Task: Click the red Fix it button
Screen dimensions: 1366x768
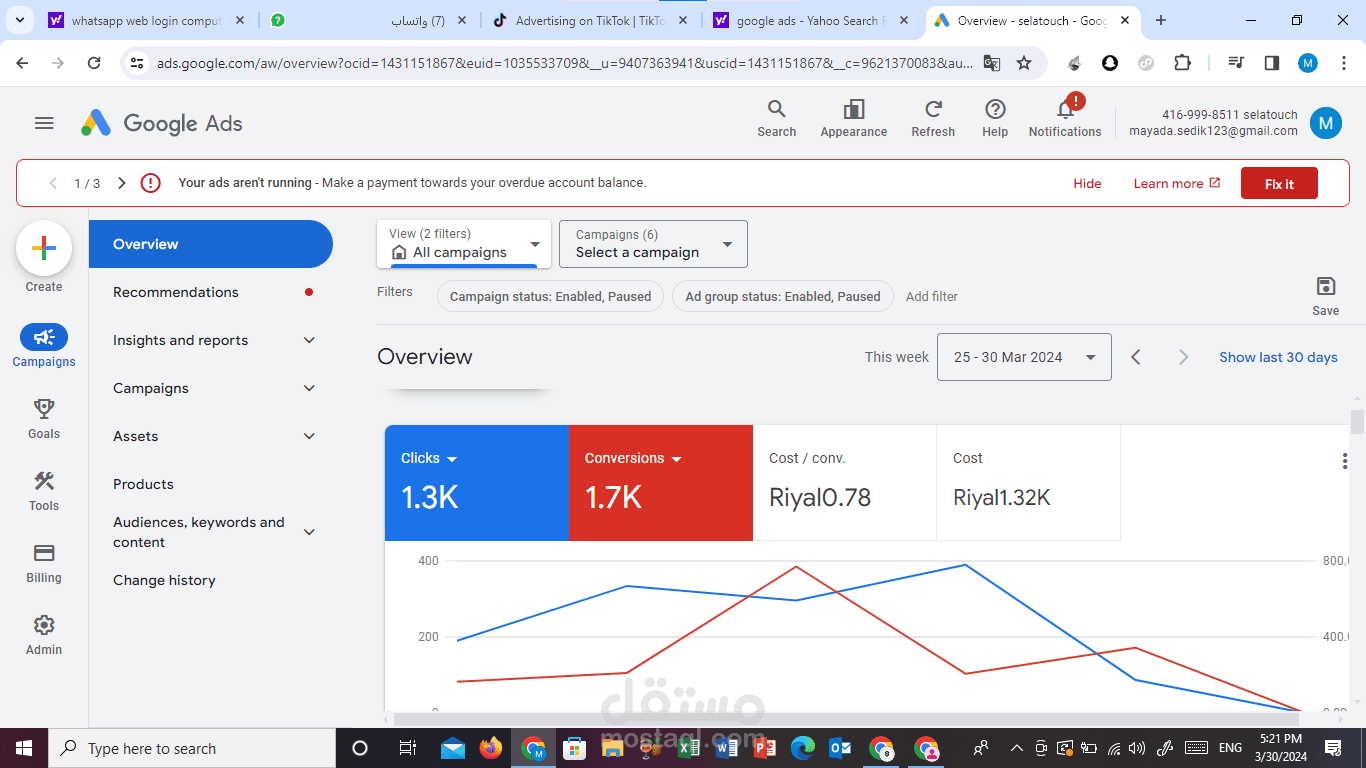Action: (1279, 183)
